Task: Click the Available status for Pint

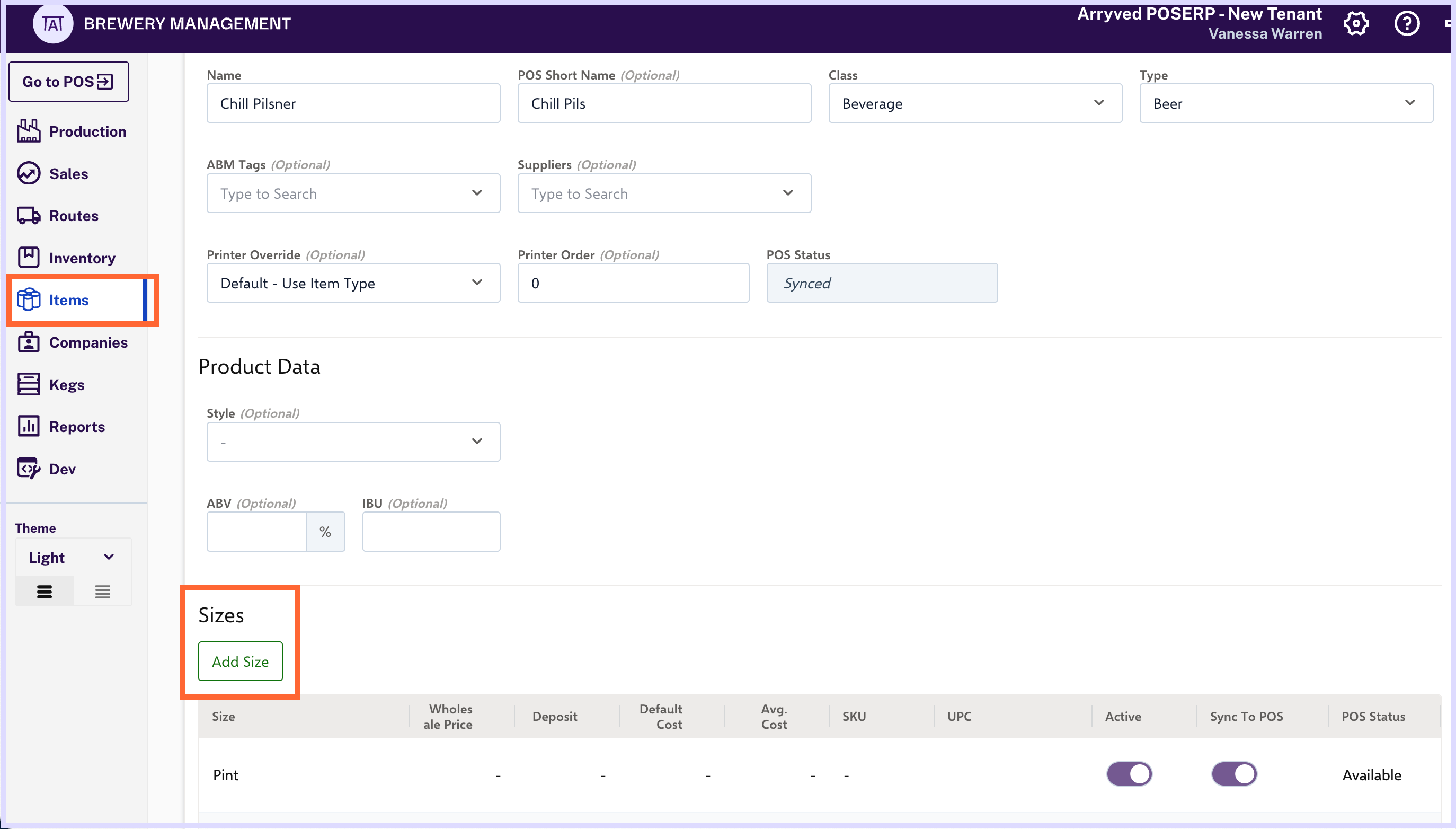Action: tap(1372, 775)
